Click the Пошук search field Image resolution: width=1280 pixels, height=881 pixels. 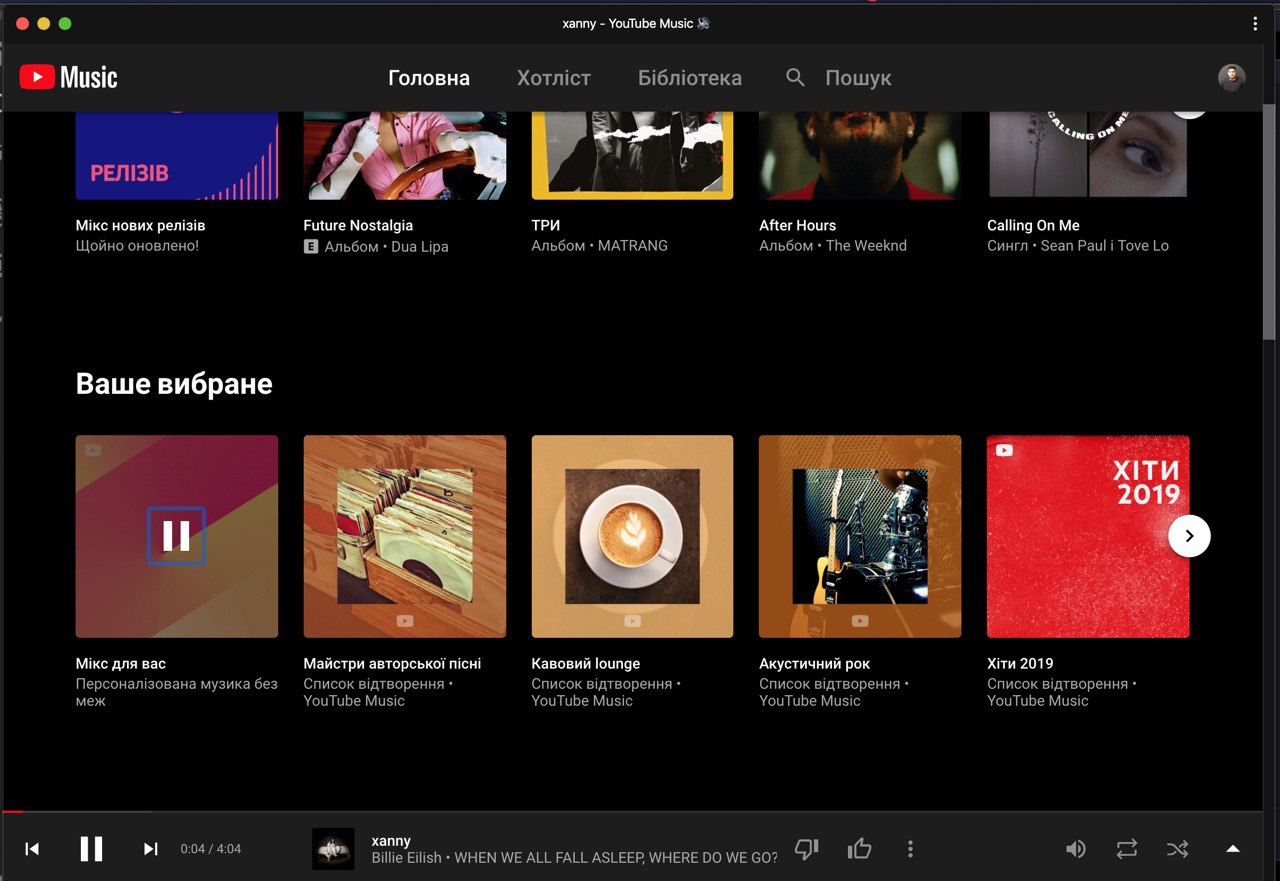tap(858, 78)
